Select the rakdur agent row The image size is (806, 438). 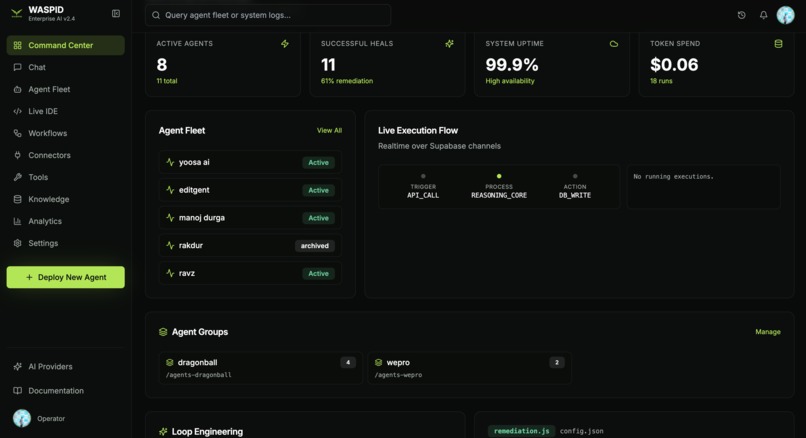[x=250, y=246]
